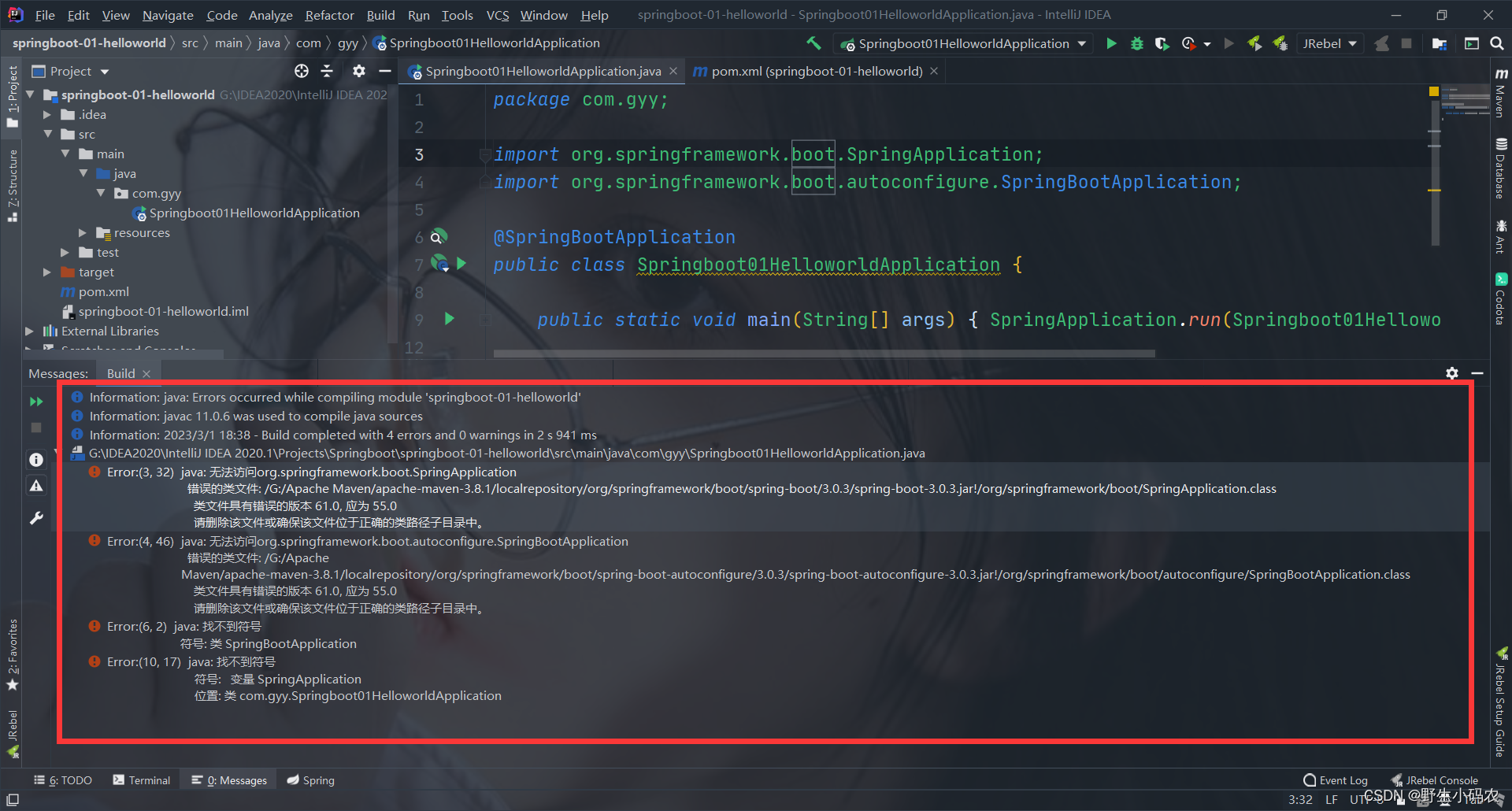Open the JRebel Console
The width and height of the screenshot is (1512, 811).
[1435, 780]
